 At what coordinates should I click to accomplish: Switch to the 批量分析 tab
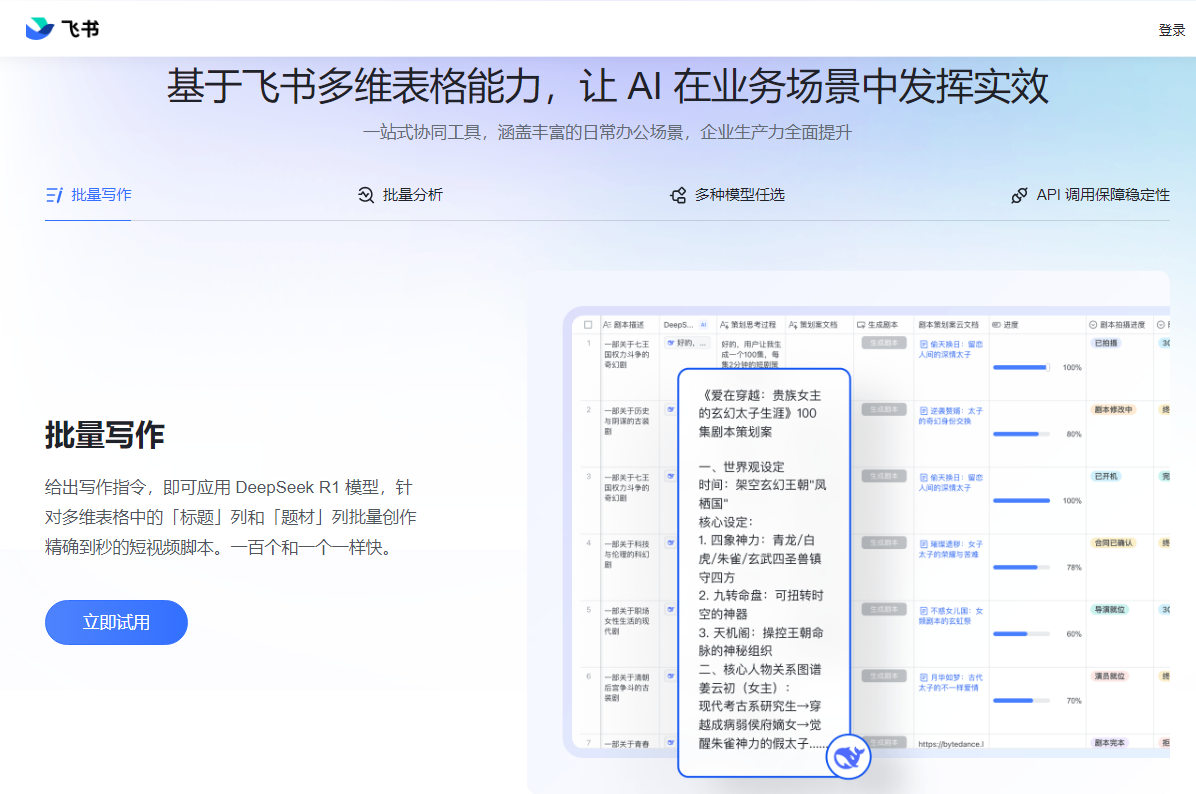(412, 194)
